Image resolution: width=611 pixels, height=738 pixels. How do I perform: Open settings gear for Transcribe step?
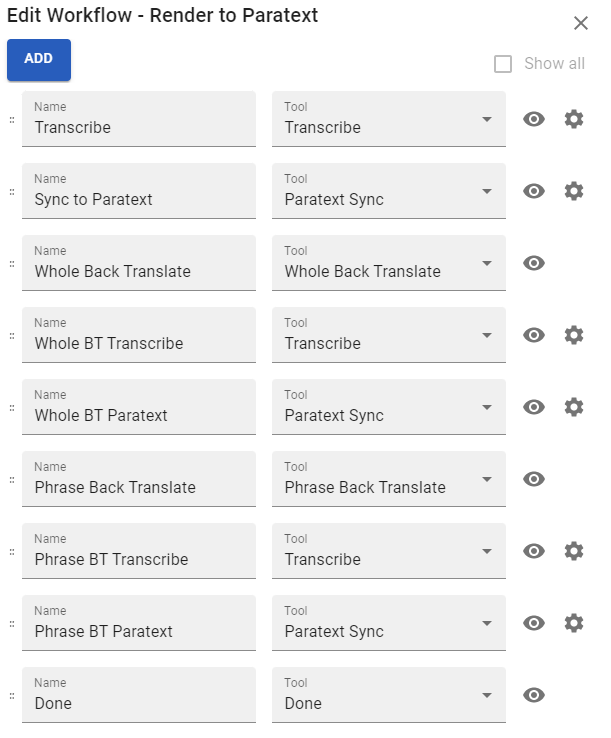[x=574, y=119]
